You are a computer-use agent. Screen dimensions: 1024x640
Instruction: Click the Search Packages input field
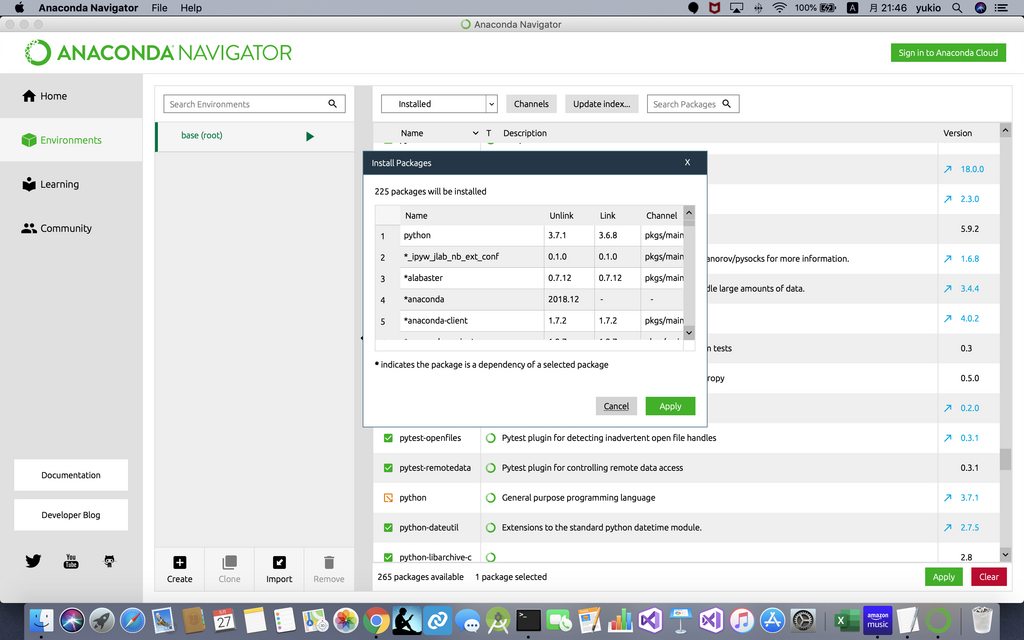(686, 104)
